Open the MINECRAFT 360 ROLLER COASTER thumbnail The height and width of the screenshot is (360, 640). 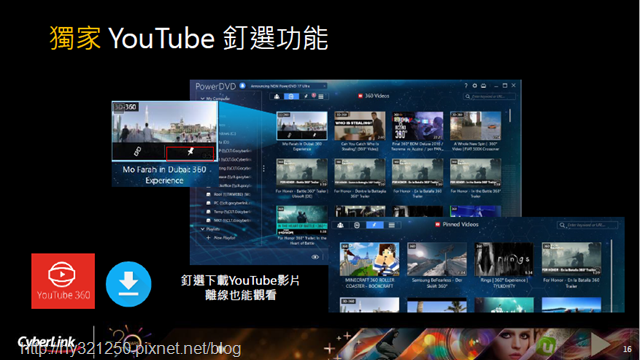click(x=369, y=260)
